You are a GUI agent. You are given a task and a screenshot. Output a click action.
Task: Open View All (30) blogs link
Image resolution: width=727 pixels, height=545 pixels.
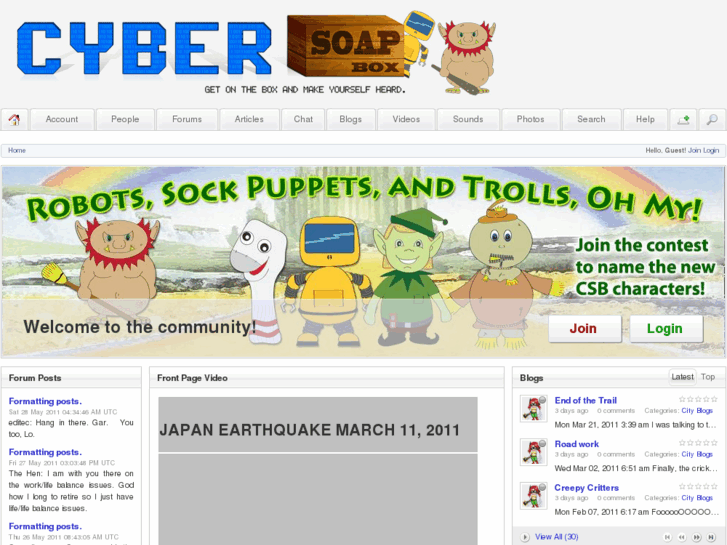tap(556, 537)
